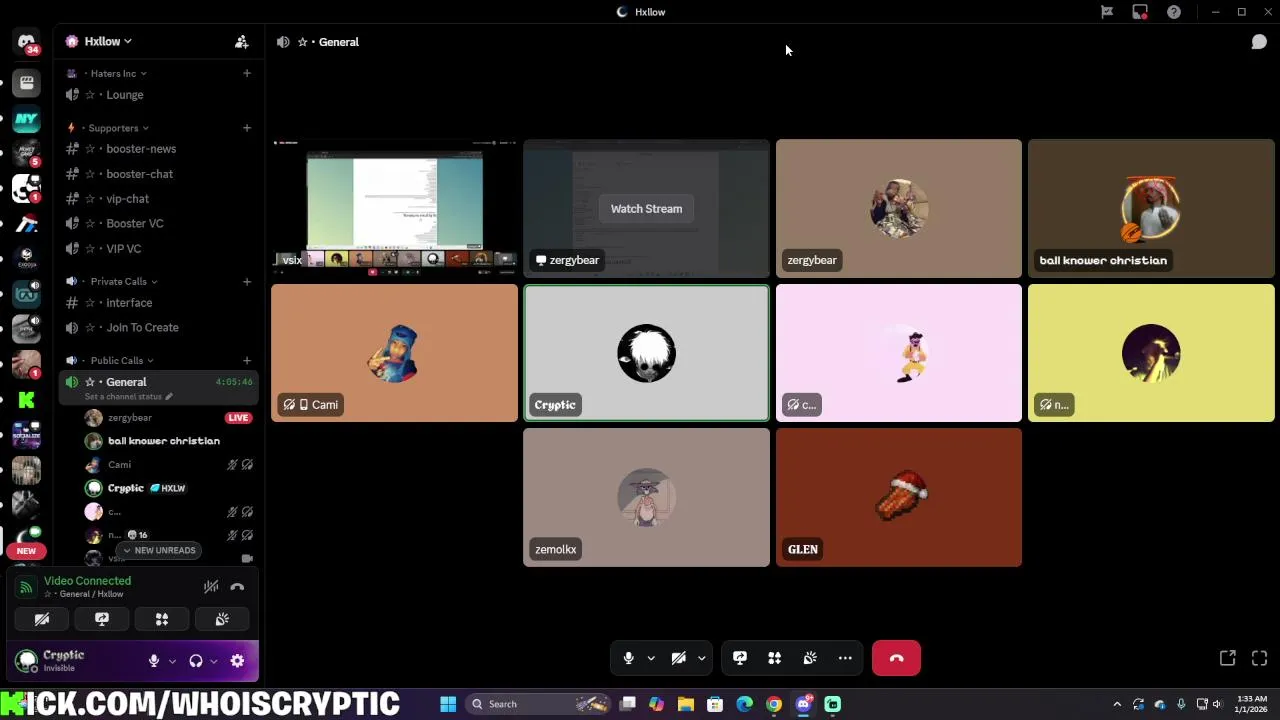Image resolution: width=1280 pixels, height=720 pixels.
Task: Jump to NEW UNREADS in channel list
Action: [x=159, y=550]
